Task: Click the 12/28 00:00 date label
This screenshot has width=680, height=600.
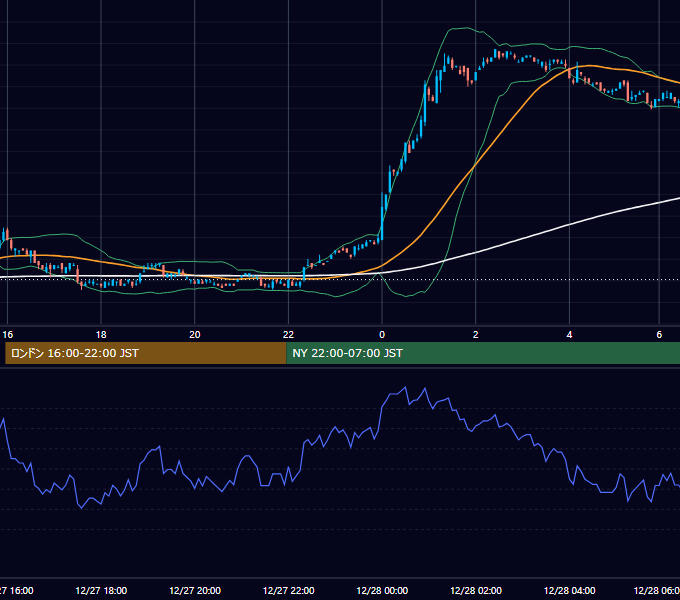Action: pos(382,590)
